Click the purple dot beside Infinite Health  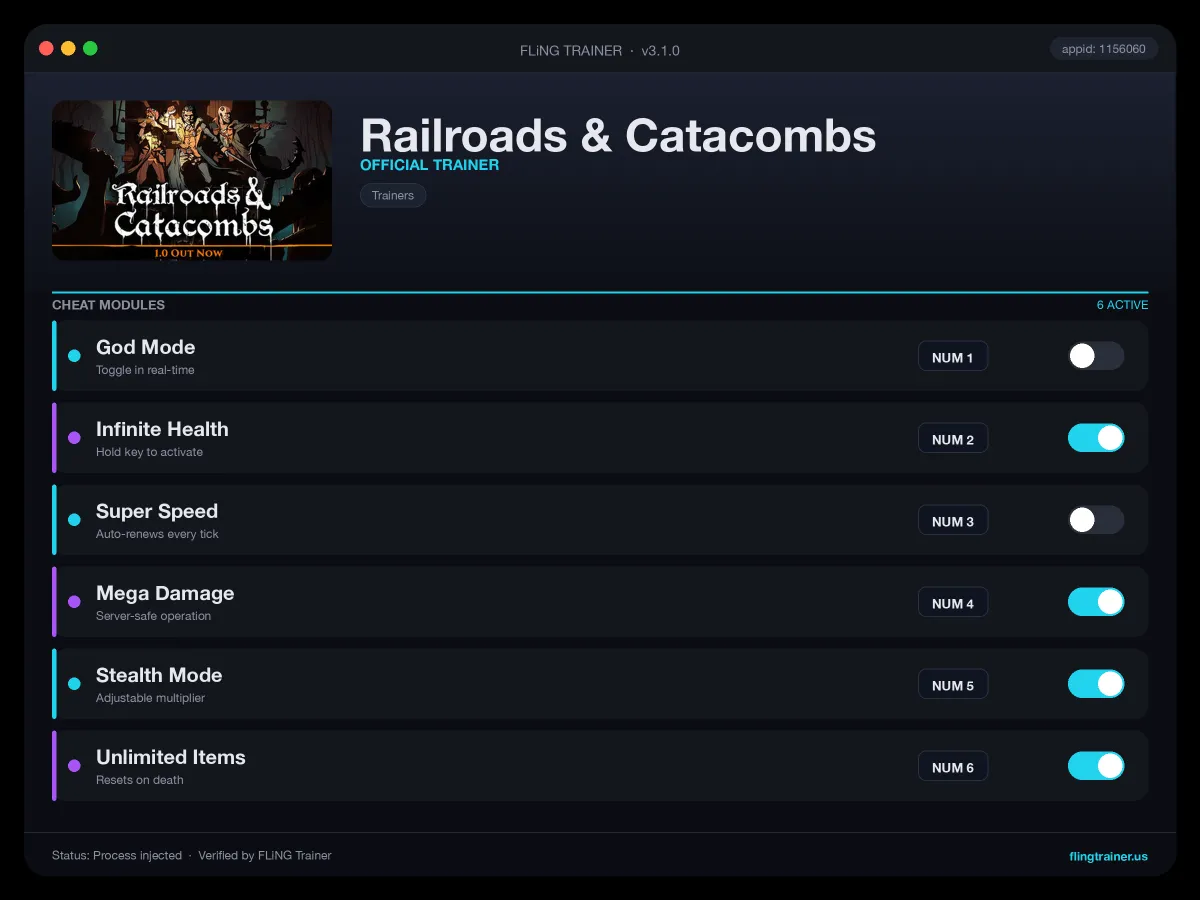pos(74,438)
